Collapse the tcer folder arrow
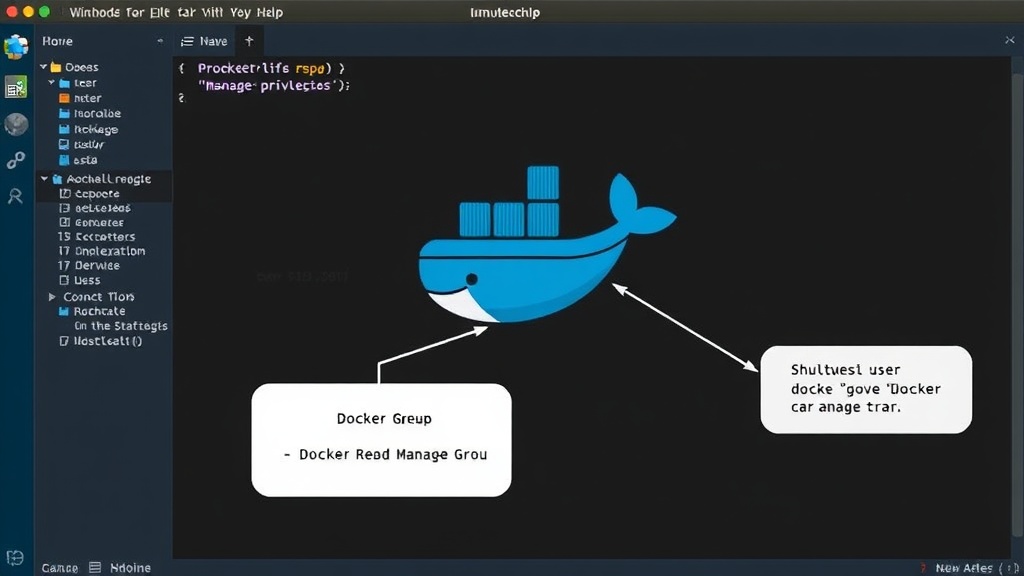This screenshot has width=1024, height=576. 52,83
